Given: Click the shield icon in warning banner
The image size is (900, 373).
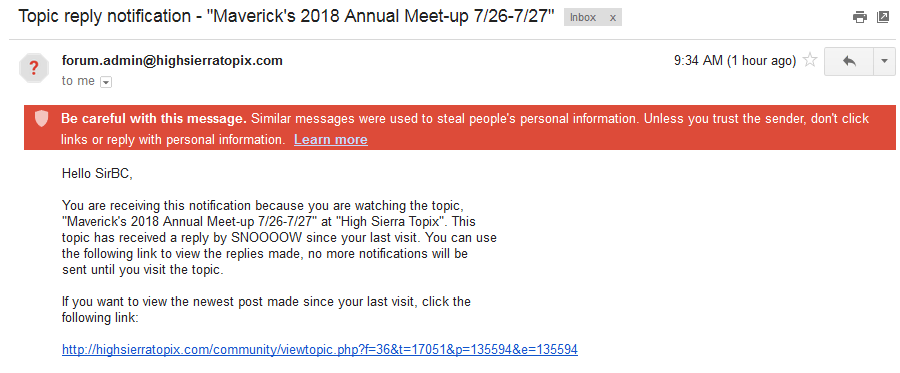Looking at the screenshot, I should pos(41,119).
